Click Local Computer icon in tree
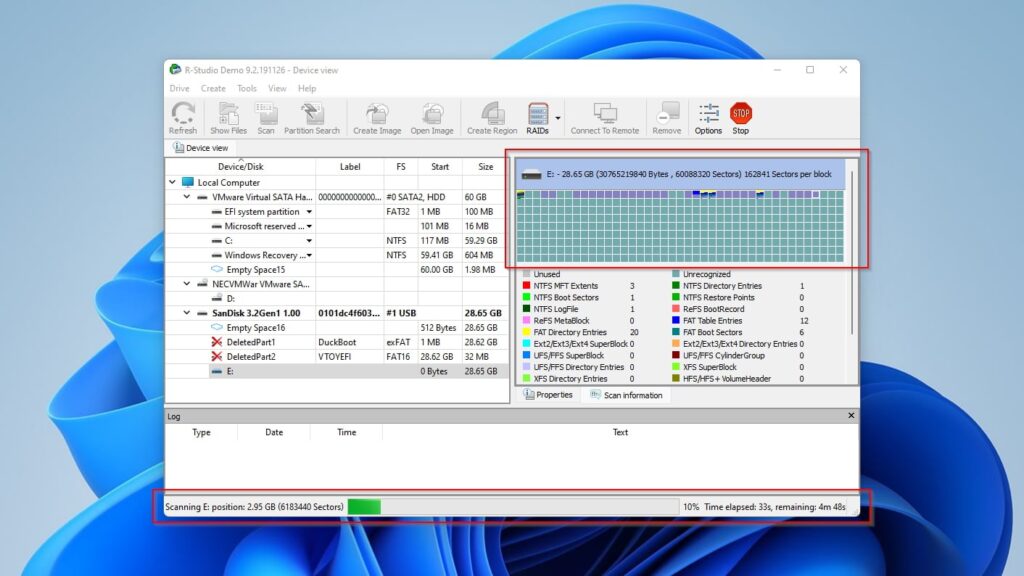This screenshot has width=1024, height=576. [x=188, y=182]
